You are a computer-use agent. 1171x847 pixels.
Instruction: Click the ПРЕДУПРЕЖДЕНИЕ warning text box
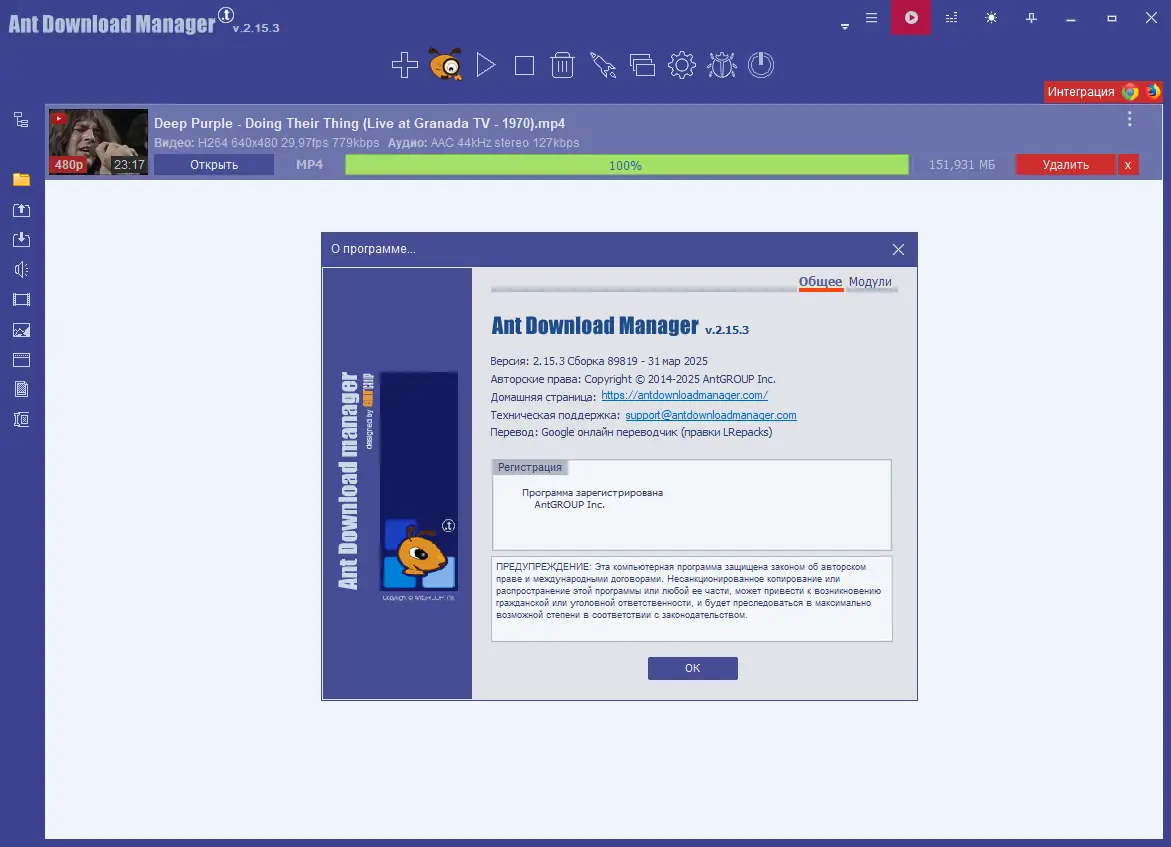click(x=692, y=598)
